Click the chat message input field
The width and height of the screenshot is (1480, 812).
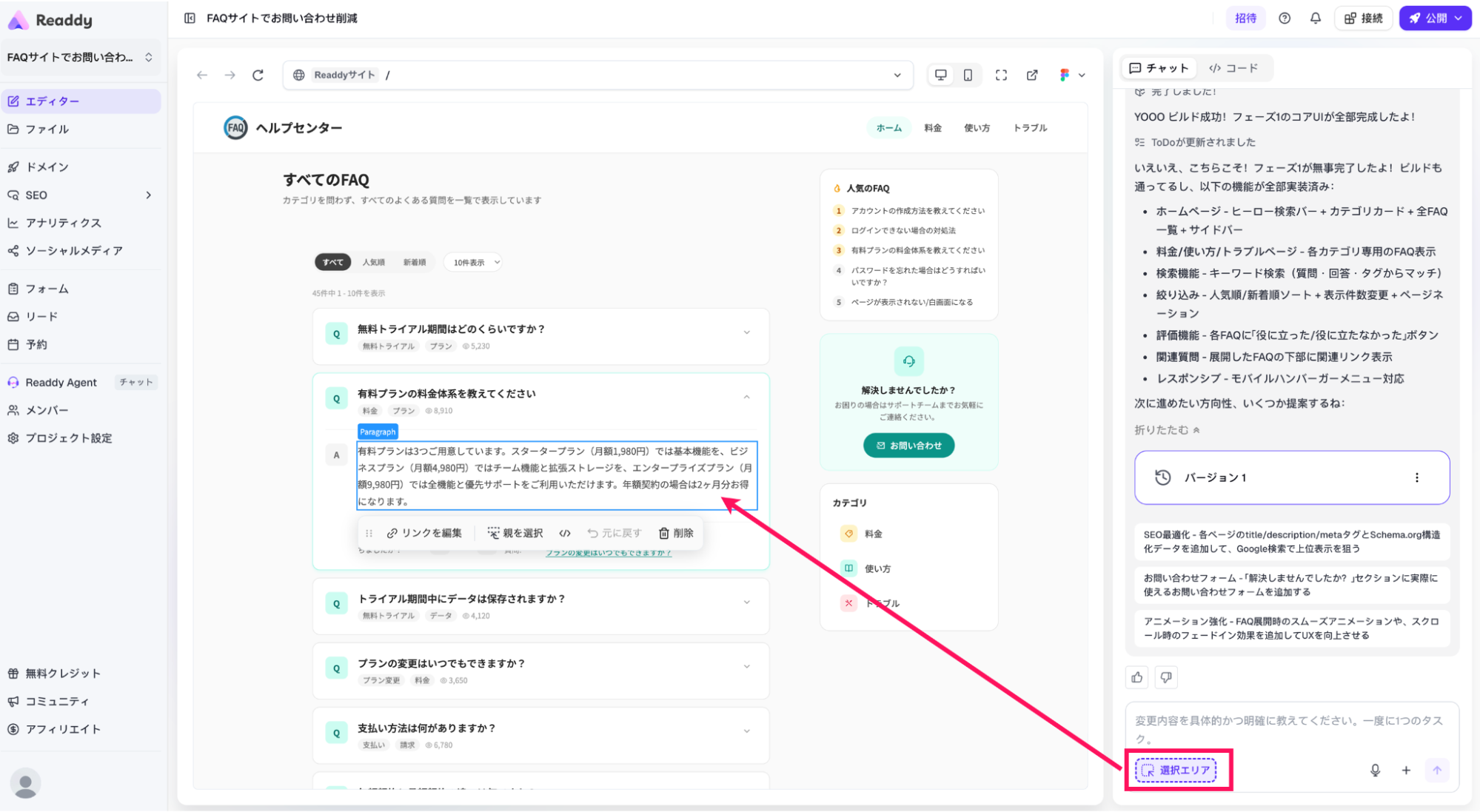[x=1290, y=729]
